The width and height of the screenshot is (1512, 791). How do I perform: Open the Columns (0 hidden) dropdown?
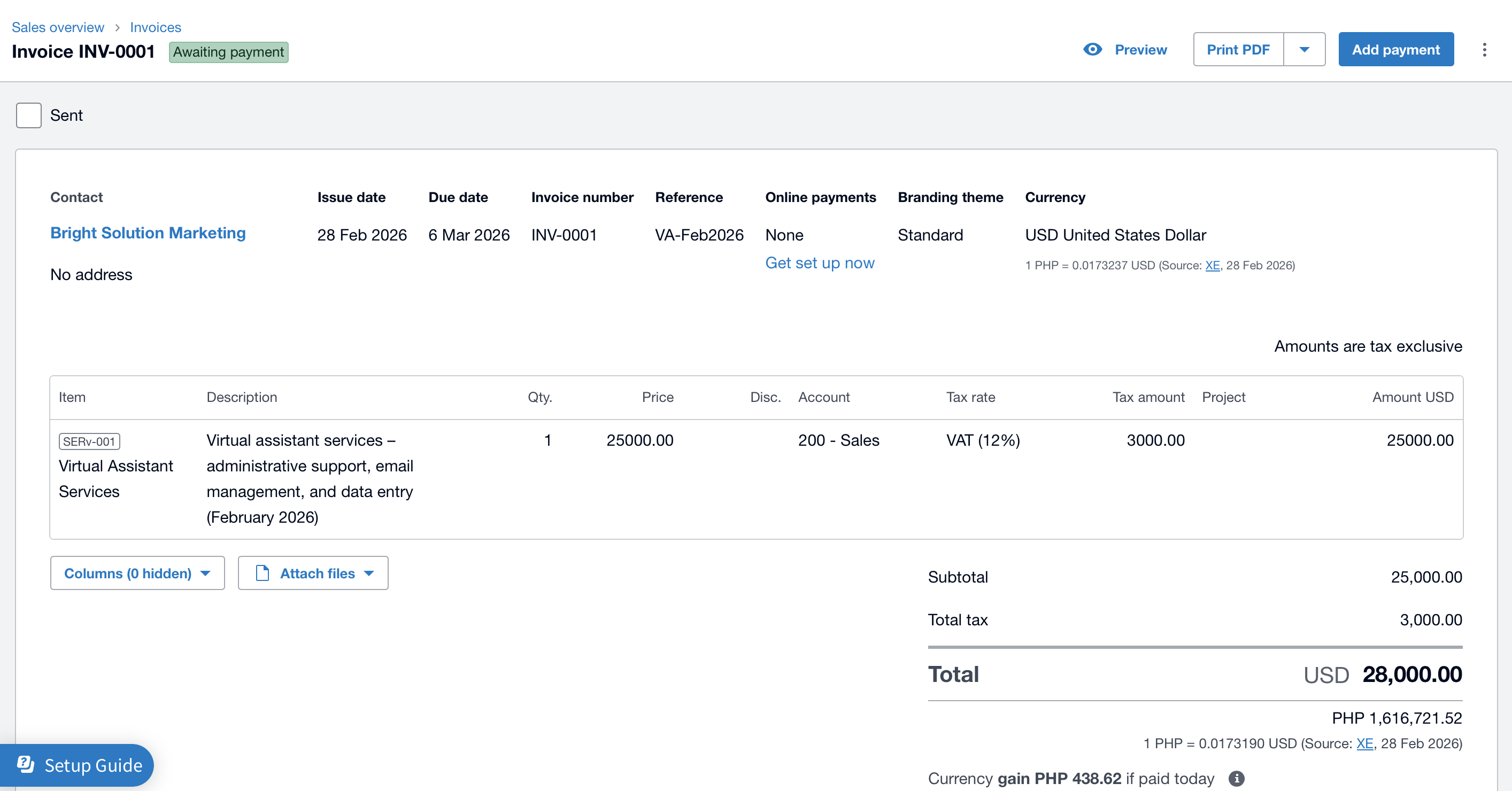(137, 573)
